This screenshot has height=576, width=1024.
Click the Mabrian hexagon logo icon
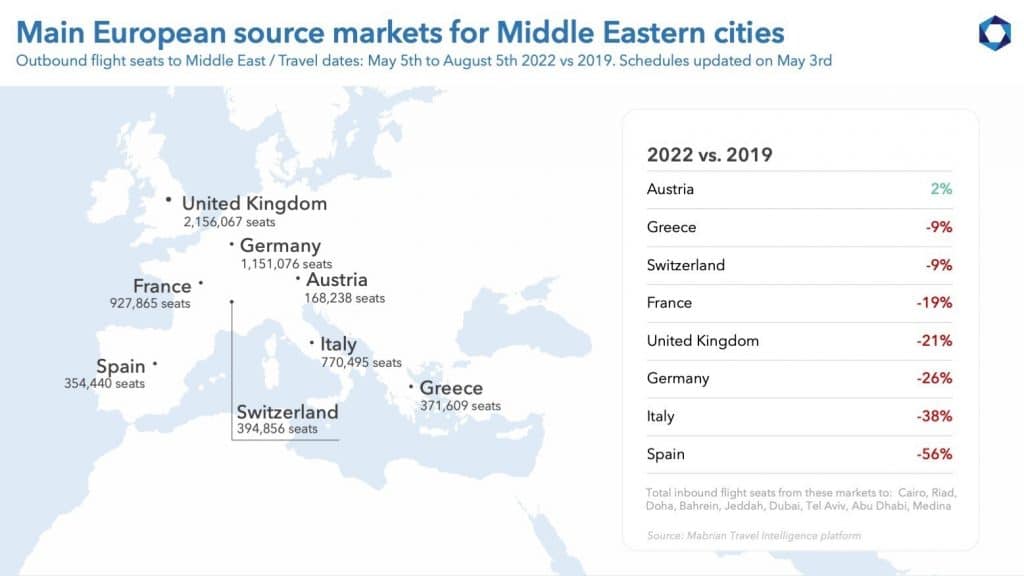(995, 33)
